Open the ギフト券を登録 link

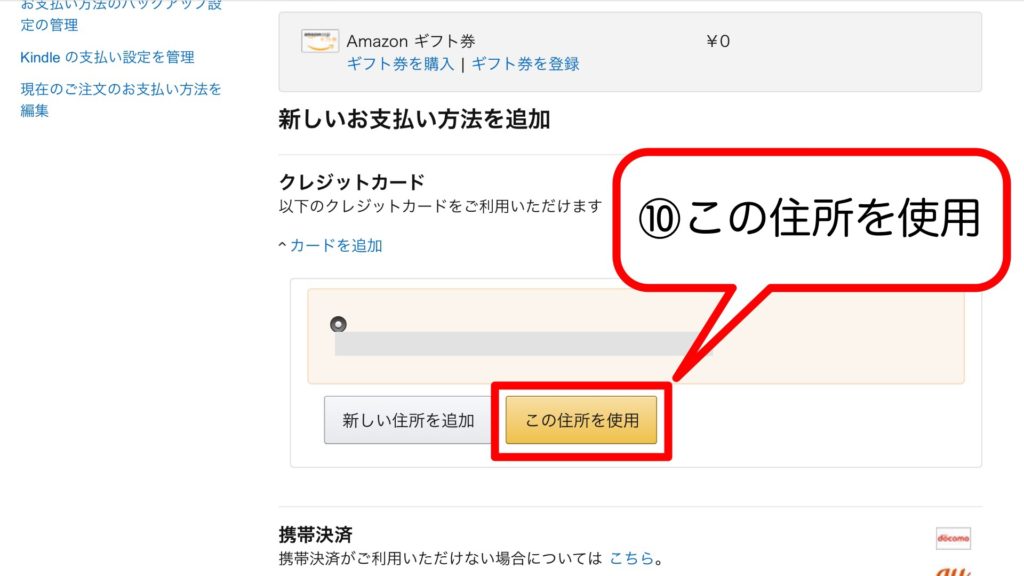click(525, 64)
